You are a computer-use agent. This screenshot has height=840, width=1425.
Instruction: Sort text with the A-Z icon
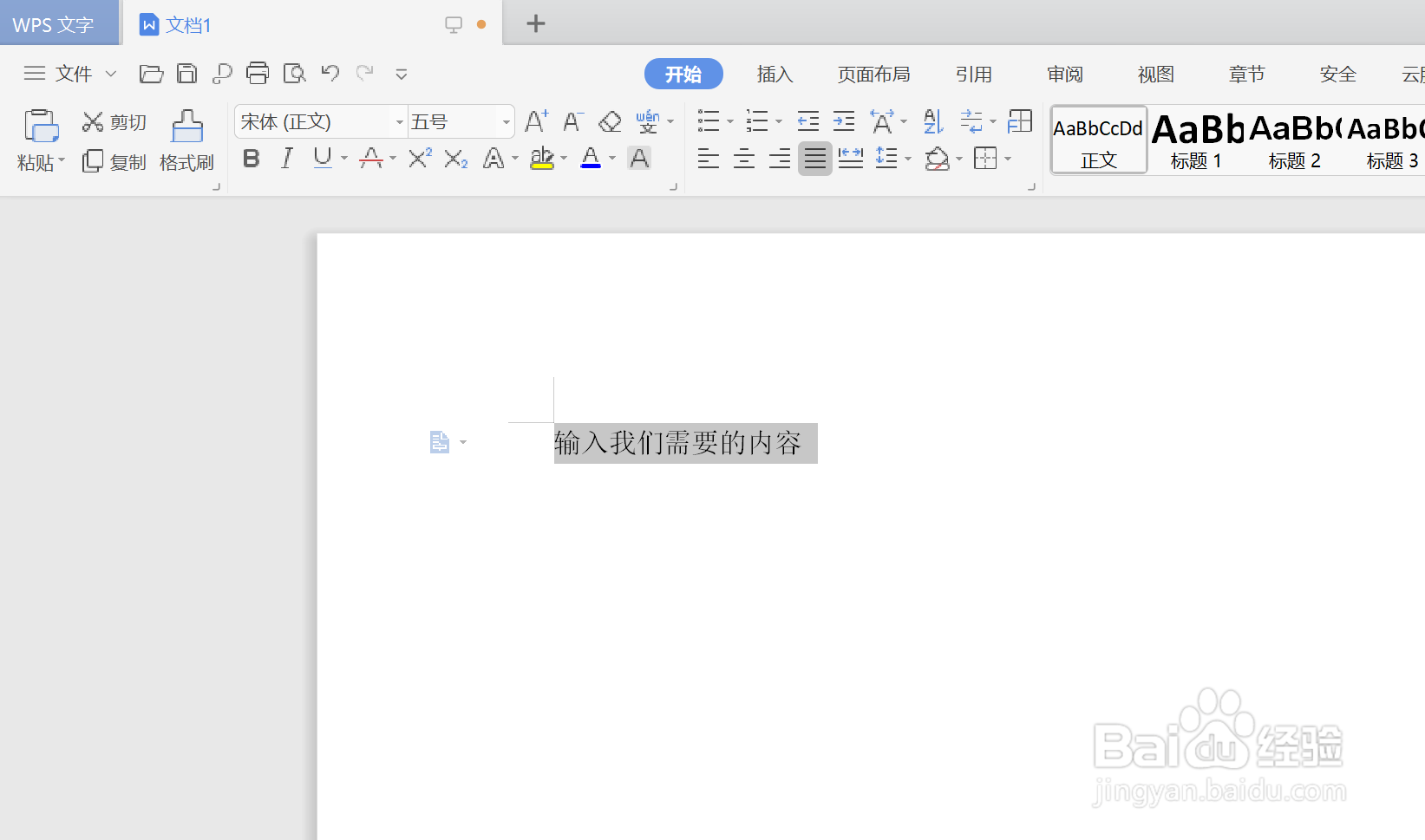coord(933,121)
